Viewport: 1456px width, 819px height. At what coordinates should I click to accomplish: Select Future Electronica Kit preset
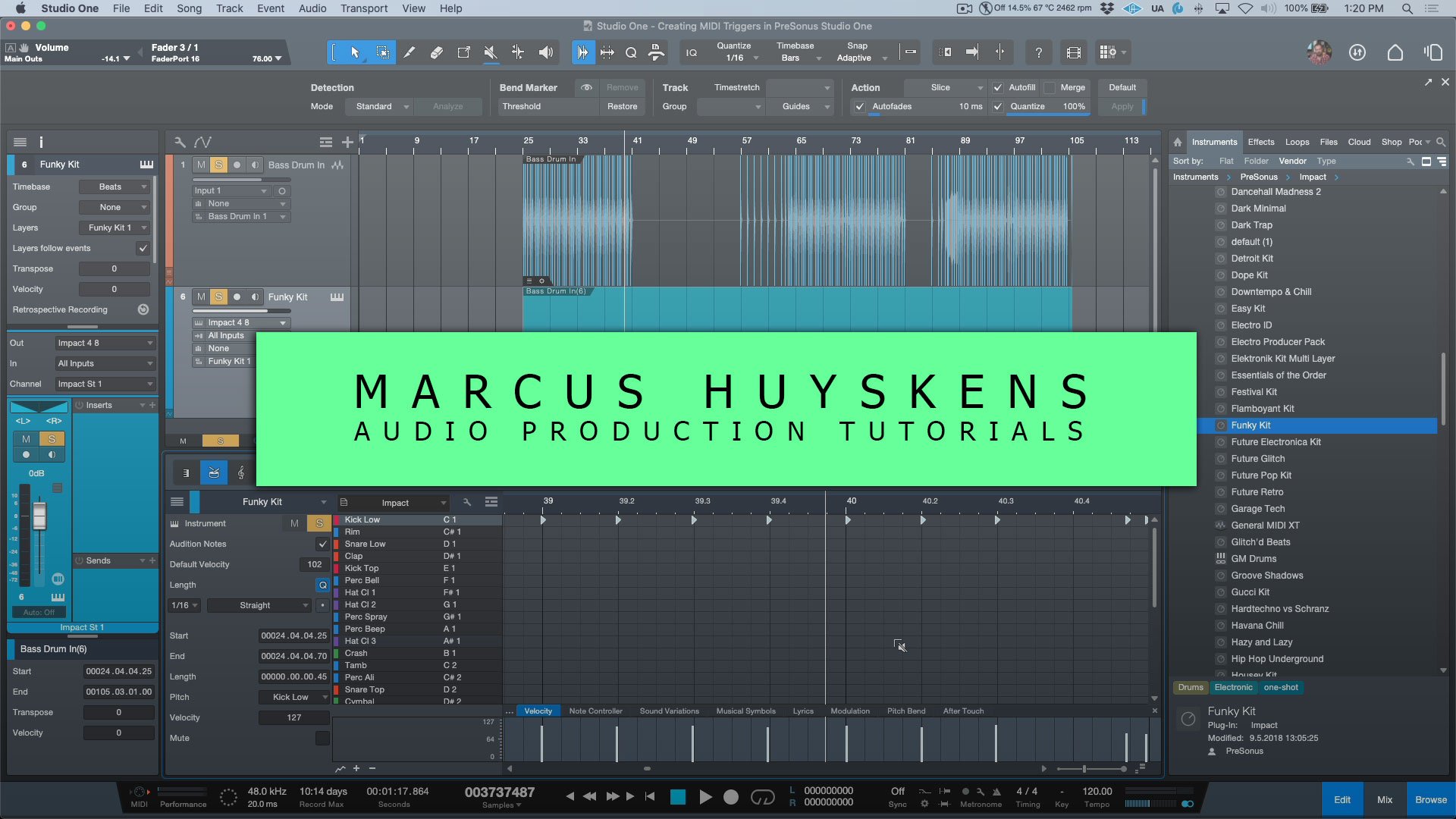pyautogui.click(x=1276, y=442)
